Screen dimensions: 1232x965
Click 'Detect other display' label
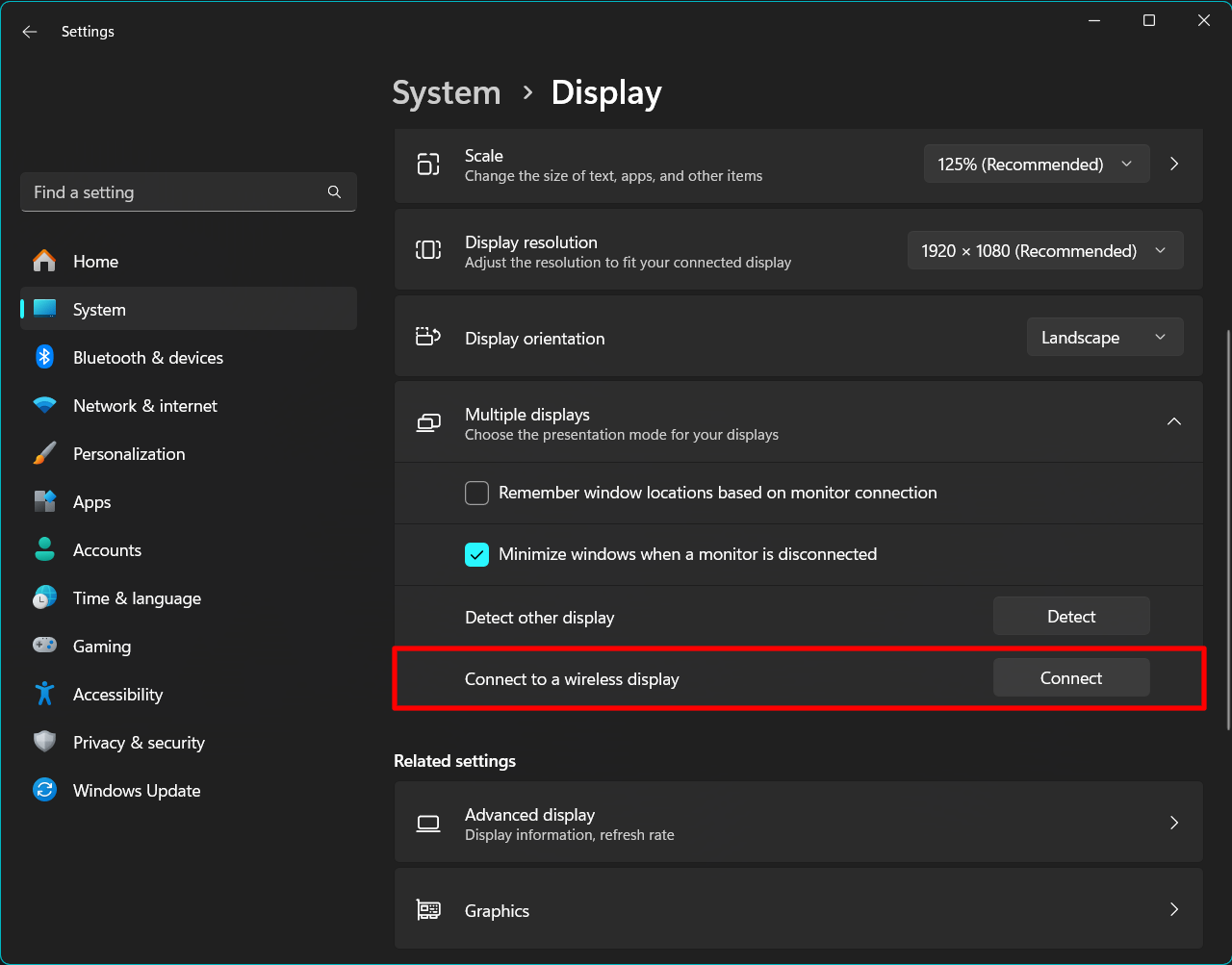point(539,618)
